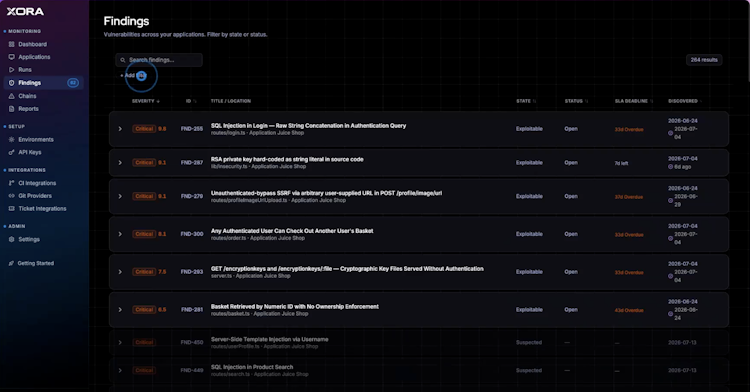Sort by SLA Deadline column header
The height and width of the screenshot is (392, 750).
633,101
